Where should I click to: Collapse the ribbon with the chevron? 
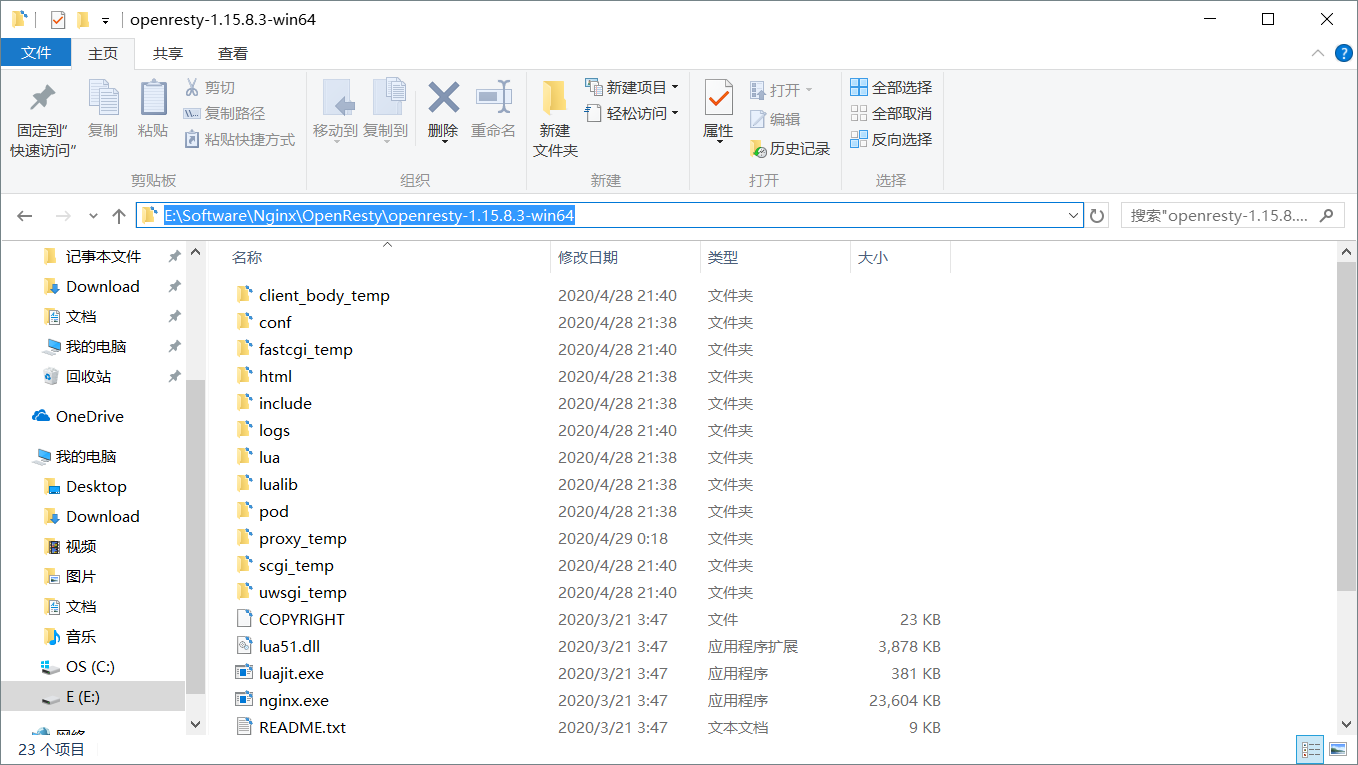click(x=1318, y=53)
